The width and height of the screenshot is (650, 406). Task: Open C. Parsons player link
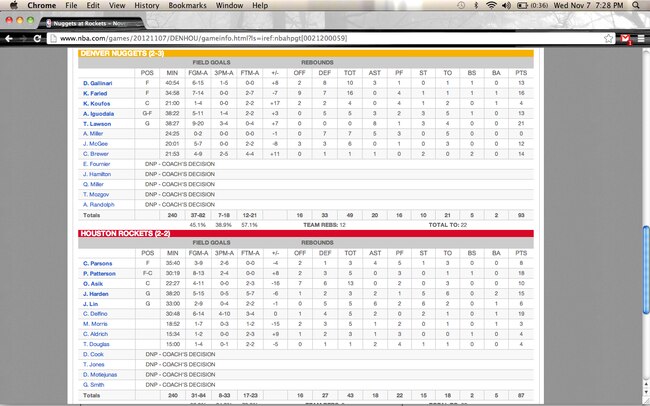(x=97, y=263)
